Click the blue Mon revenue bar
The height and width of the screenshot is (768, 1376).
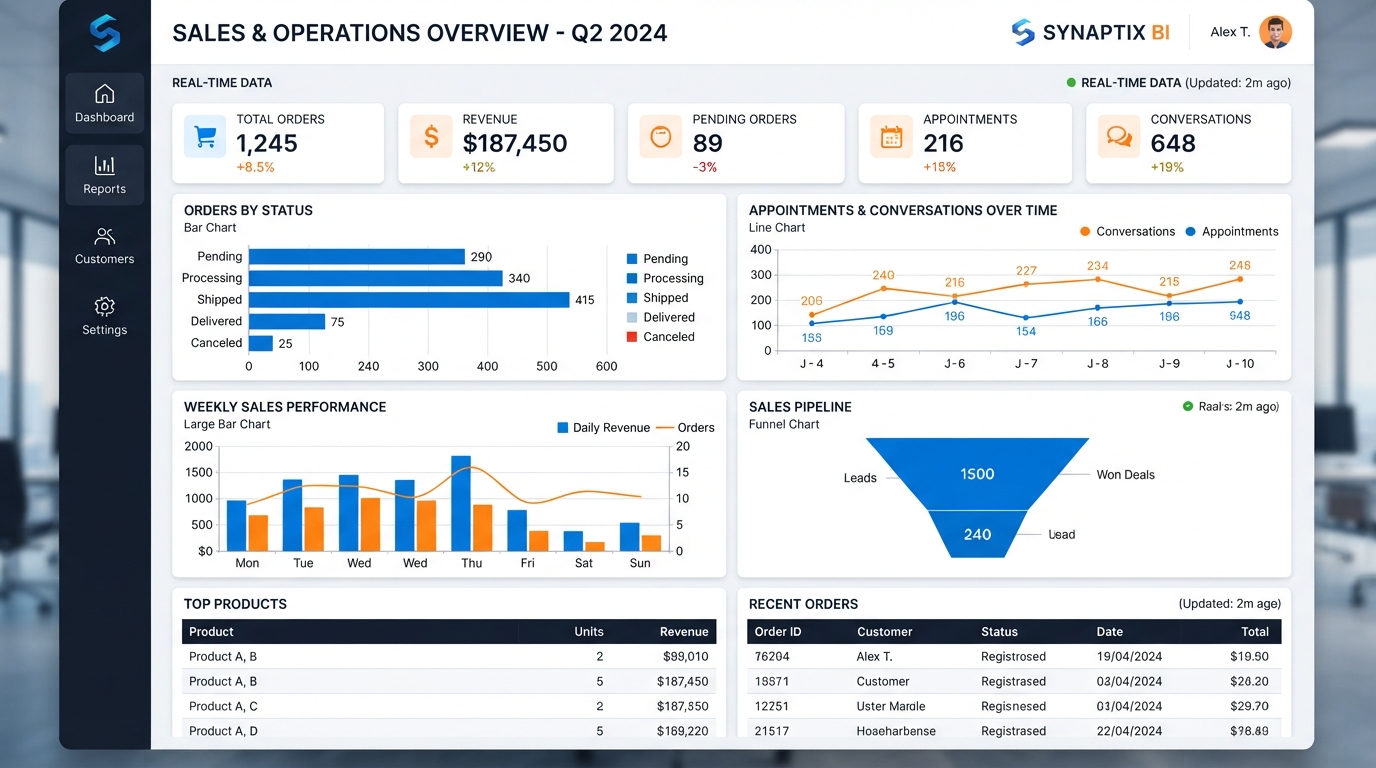[237, 525]
